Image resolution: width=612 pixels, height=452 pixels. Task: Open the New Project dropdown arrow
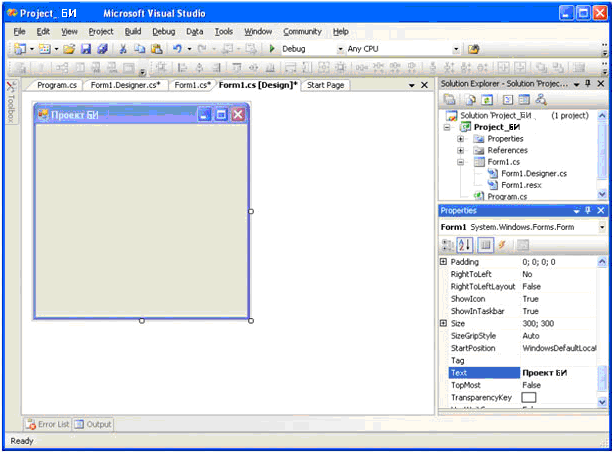32,49
